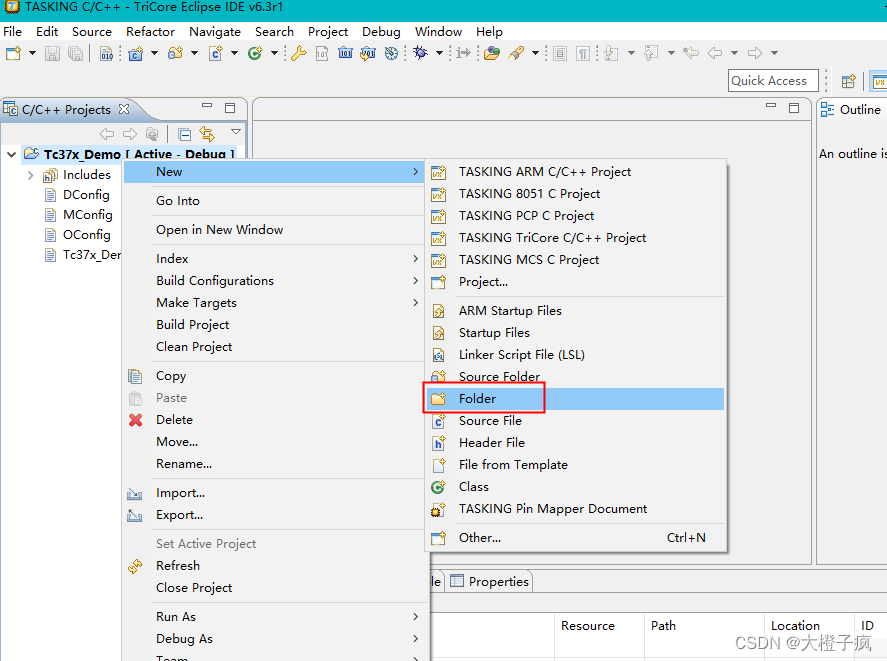Click Delete in context menu
The width and height of the screenshot is (887, 661).
(x=274, y=420)
